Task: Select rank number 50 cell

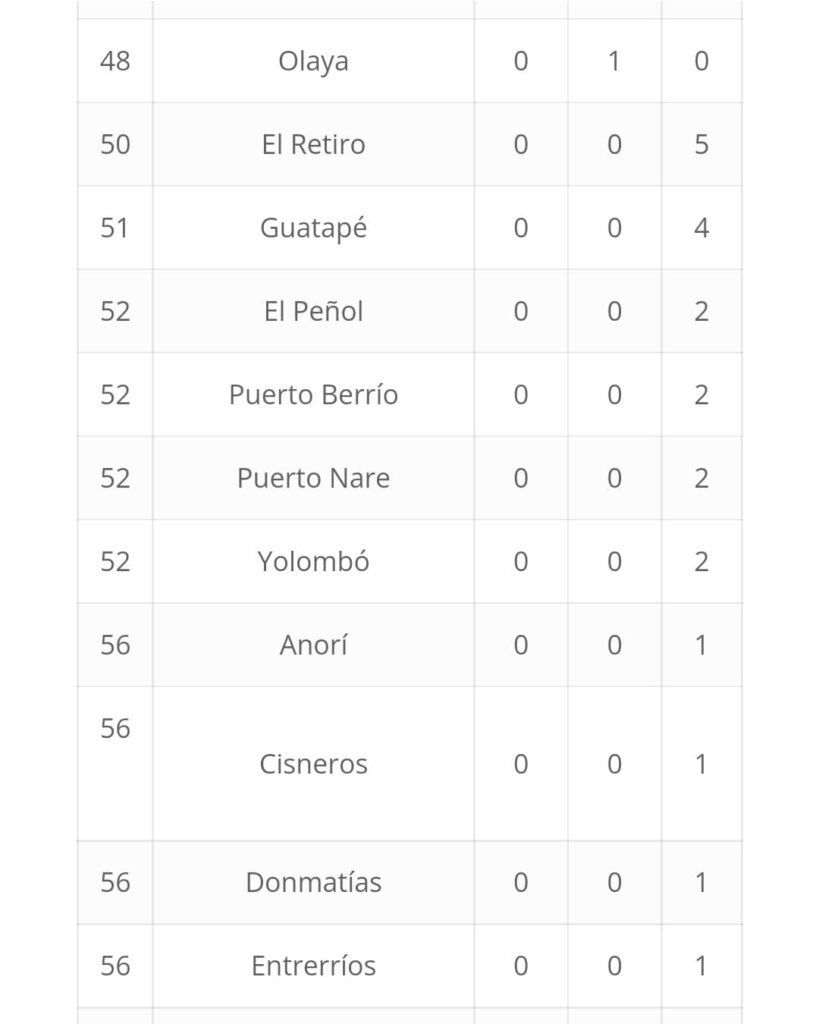Action: point(115,144)
